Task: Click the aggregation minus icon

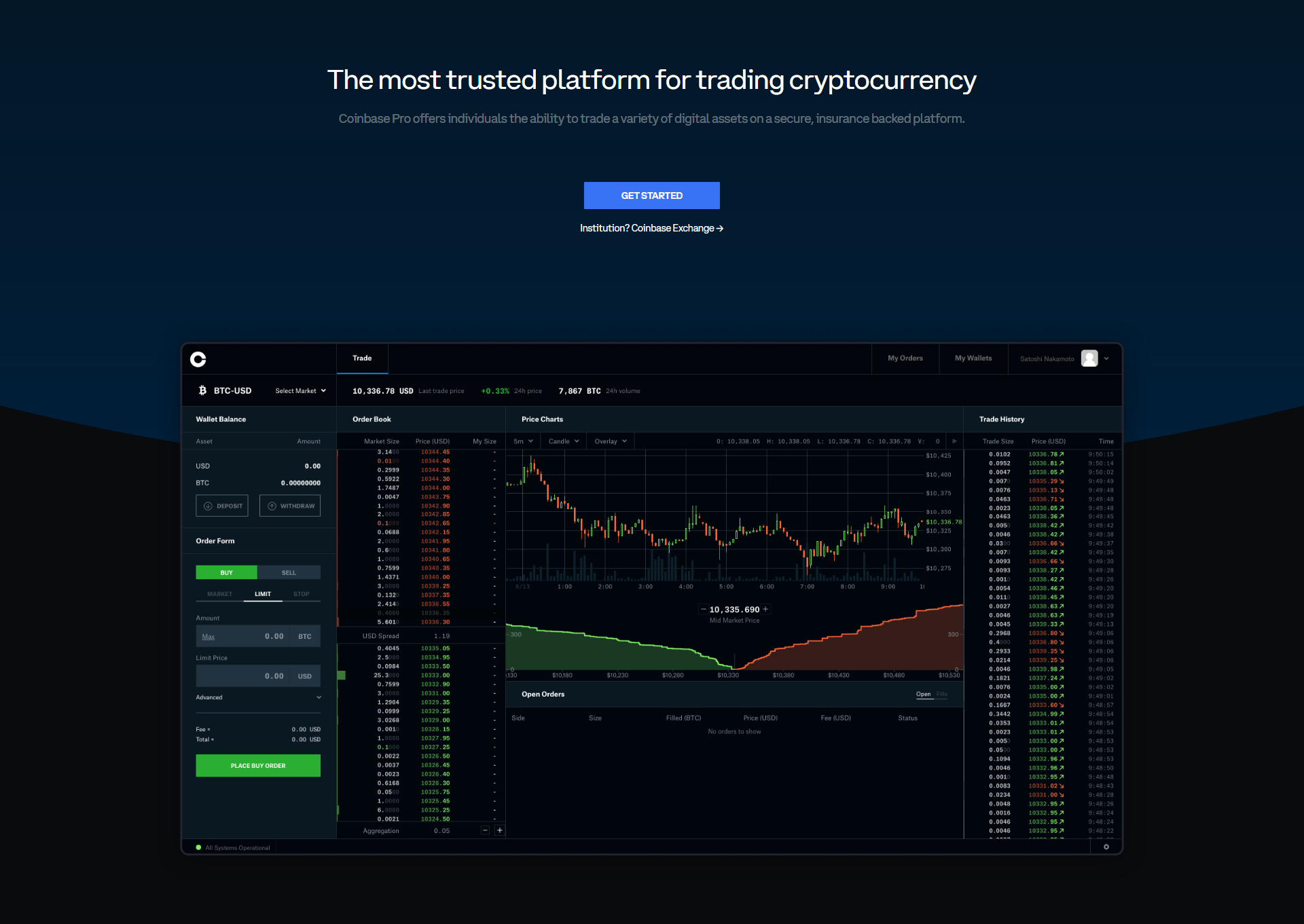Action: [x=485, y=830]
